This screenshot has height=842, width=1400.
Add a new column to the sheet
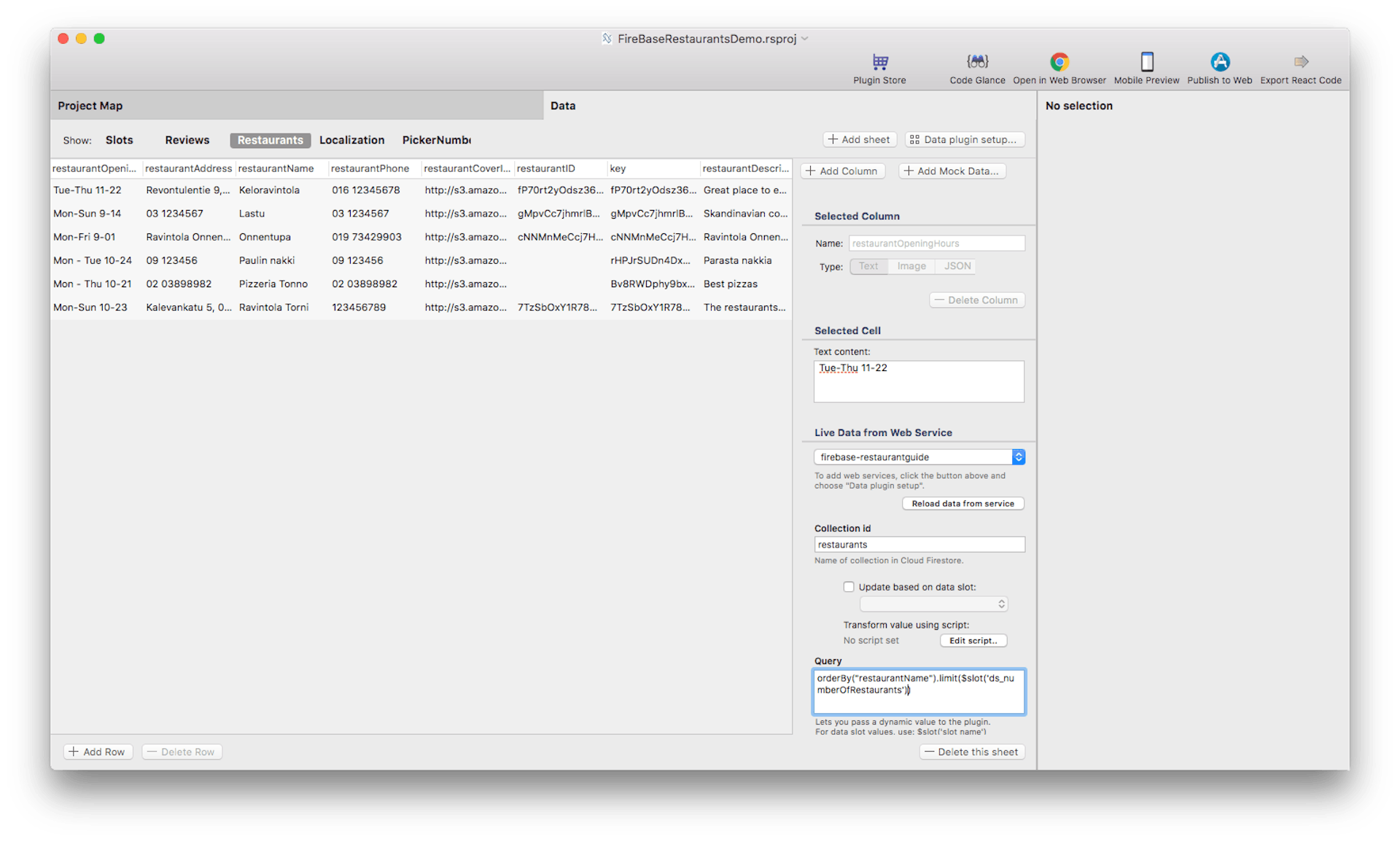[842, 171]
